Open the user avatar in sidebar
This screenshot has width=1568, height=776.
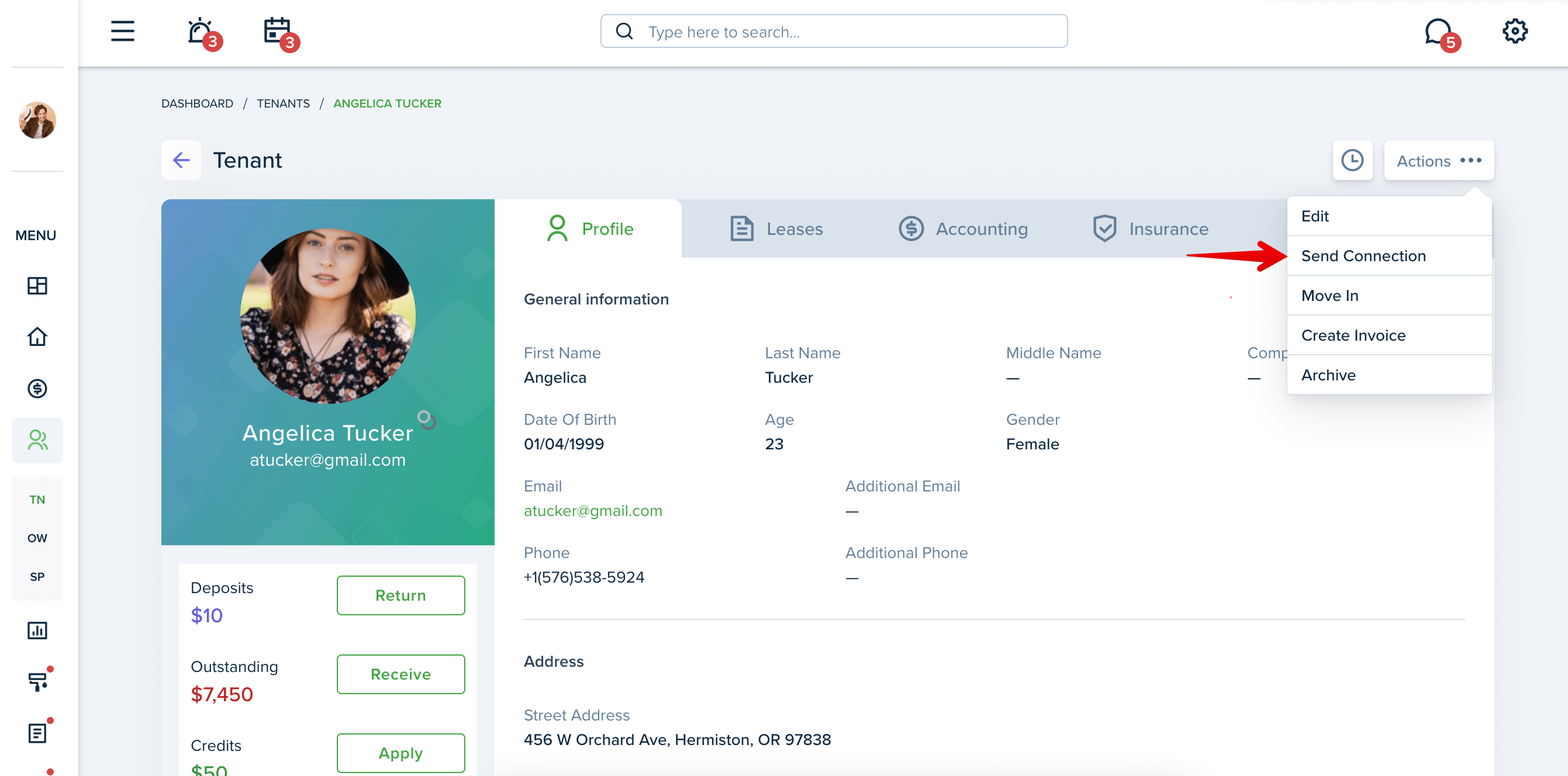tap(37, 120)
